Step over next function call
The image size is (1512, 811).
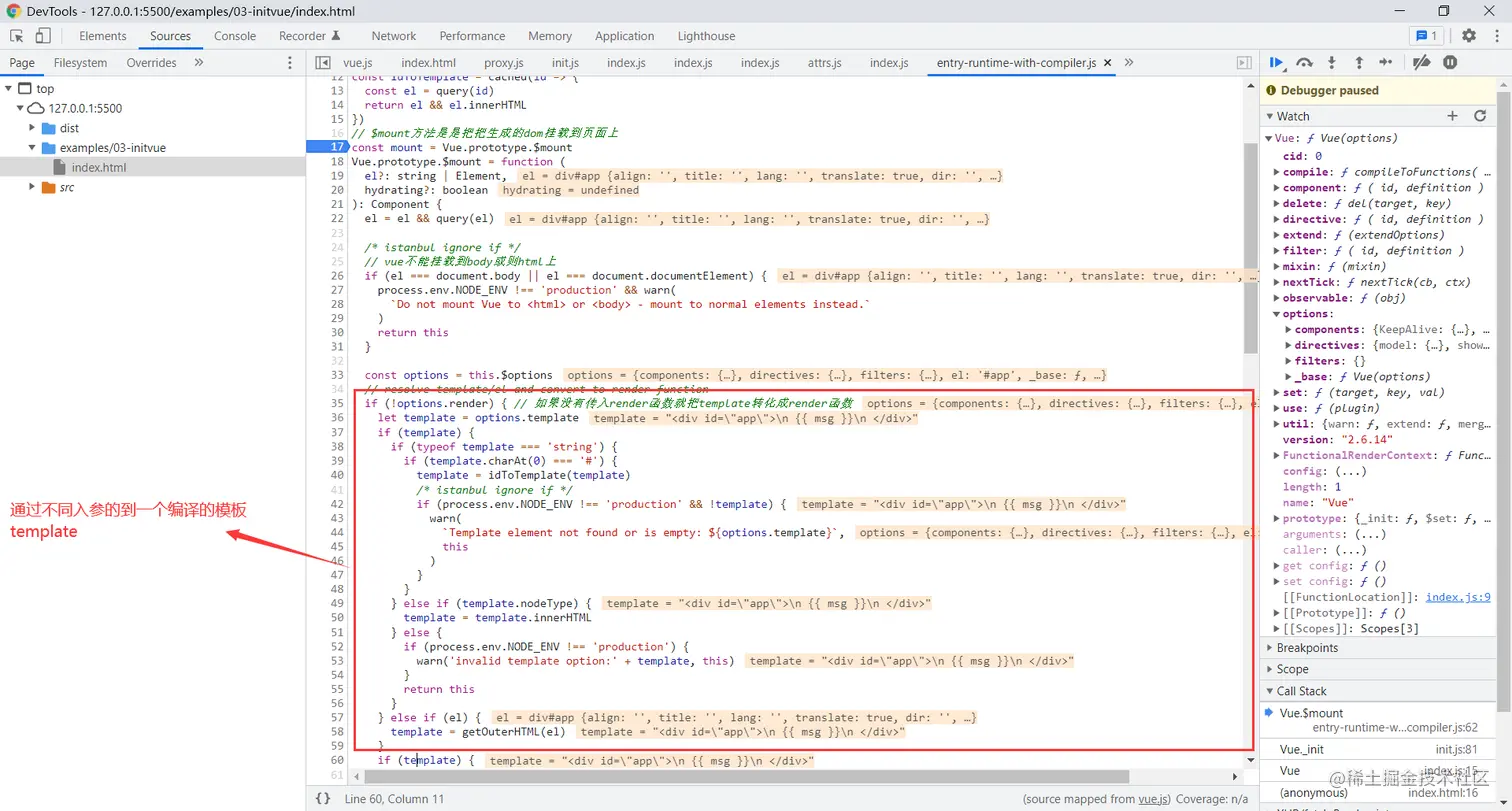point(1304,62)
